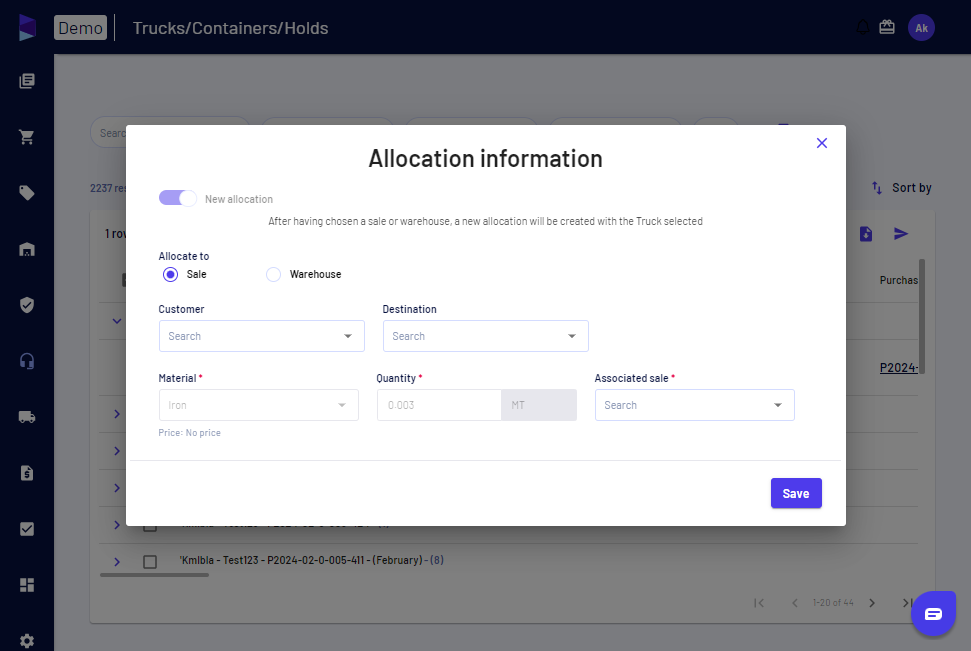Image resolution: width=971 pixels, height=651 pixels.
Task: Click the Price: No price text
Action: click(x=189, y=433)
